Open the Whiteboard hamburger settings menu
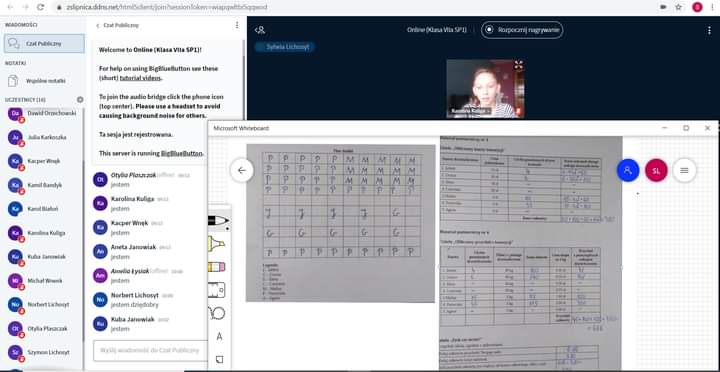 click(x=684, y=170)
